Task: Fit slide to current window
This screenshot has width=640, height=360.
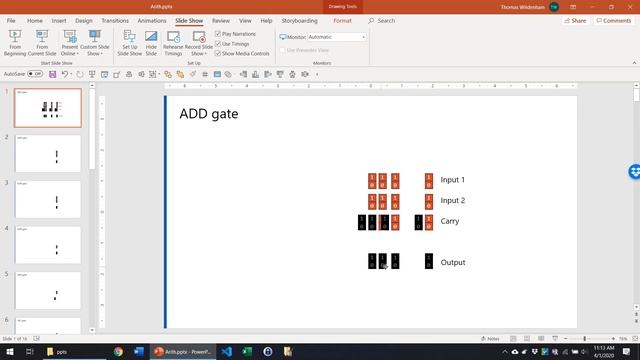Action: point(635,338)
